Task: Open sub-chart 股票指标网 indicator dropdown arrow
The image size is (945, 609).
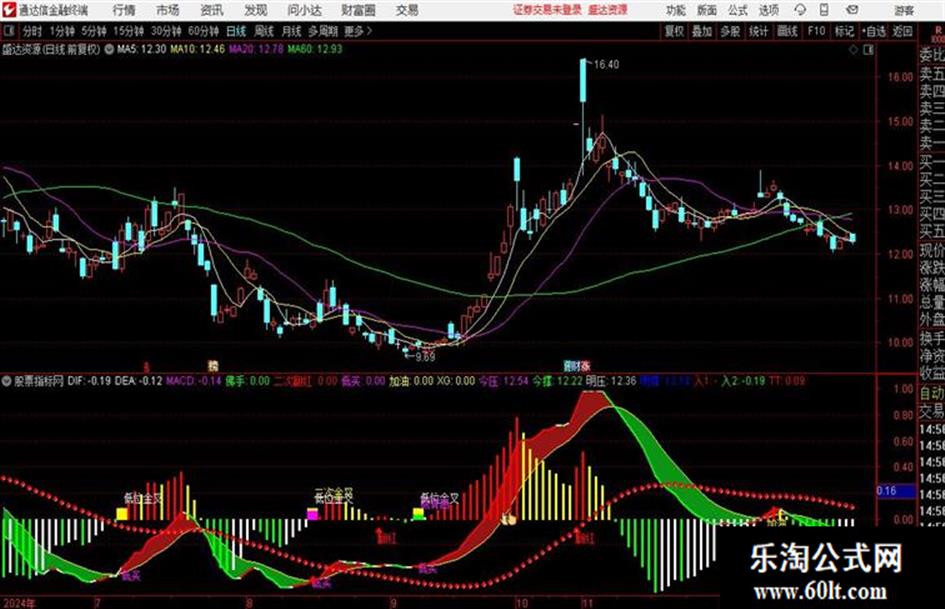Action: pyautogui.click(x=7, y=381)
